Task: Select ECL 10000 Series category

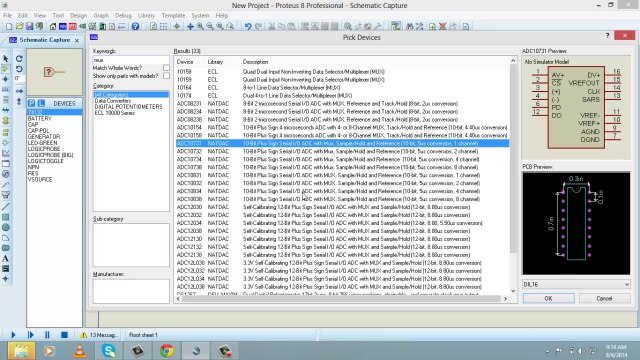Action: (x=114, y=113)
